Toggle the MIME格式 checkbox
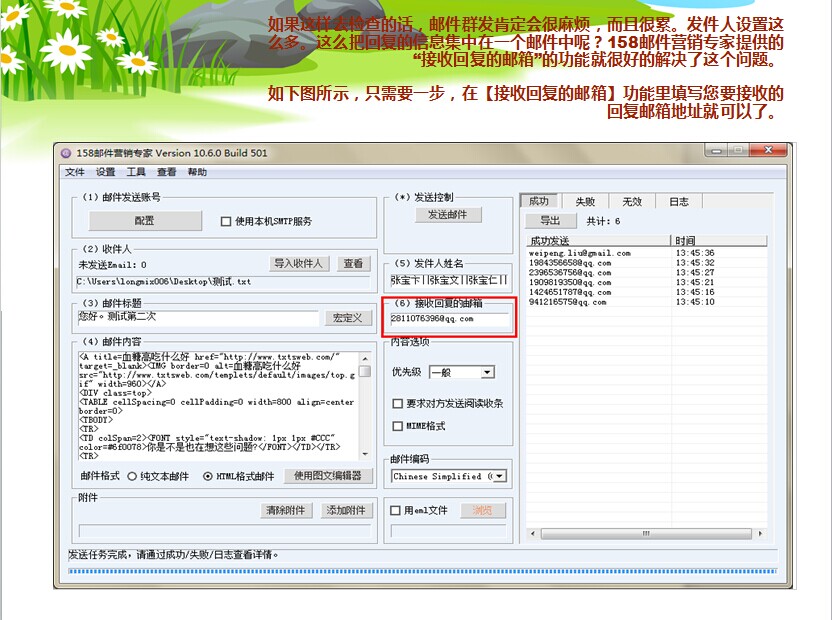832x620 pixels. tap(398, 427)
